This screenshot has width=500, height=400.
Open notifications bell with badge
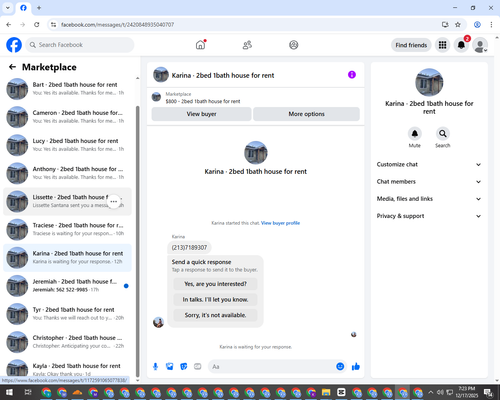pyautogui.click(x=461, y=45)
